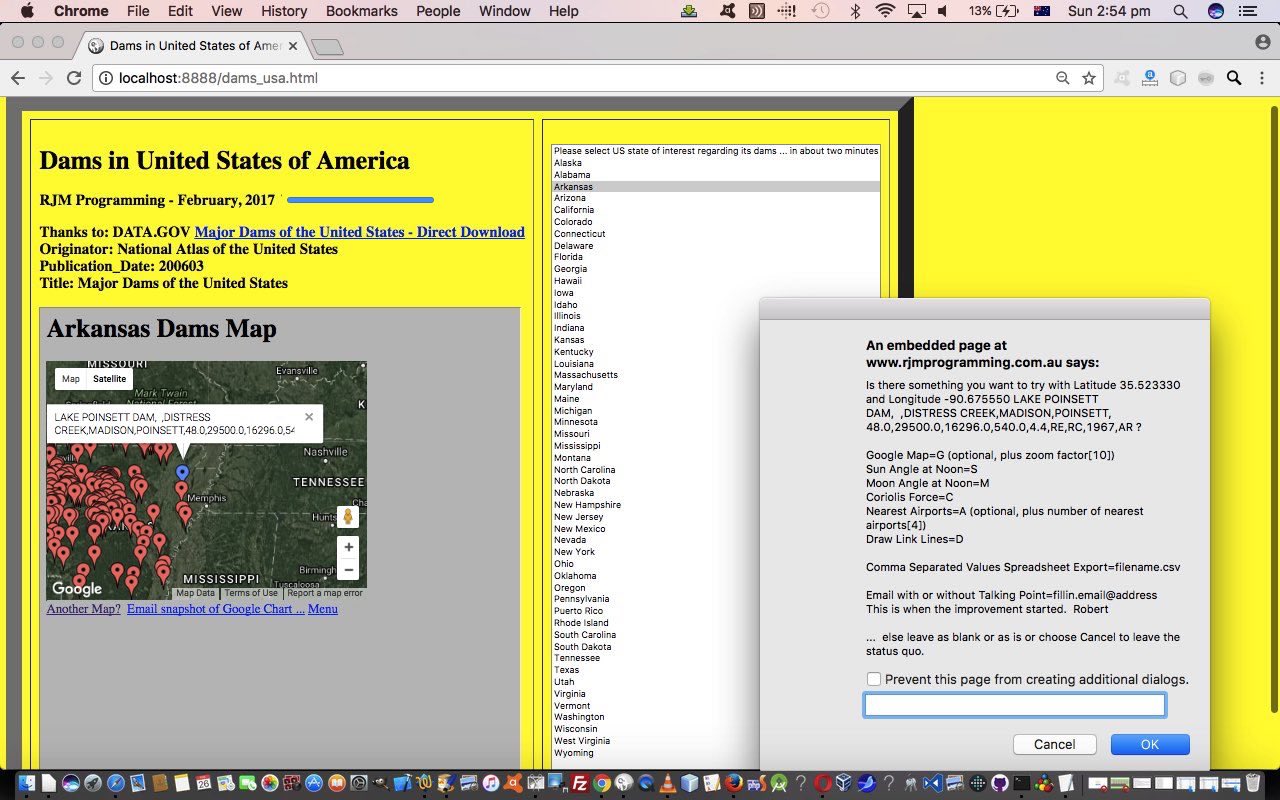Image resolution: width=1280 pixels, height=800 pixels.
Task: Open the Edit menu
Action: [x=180, y=11]
